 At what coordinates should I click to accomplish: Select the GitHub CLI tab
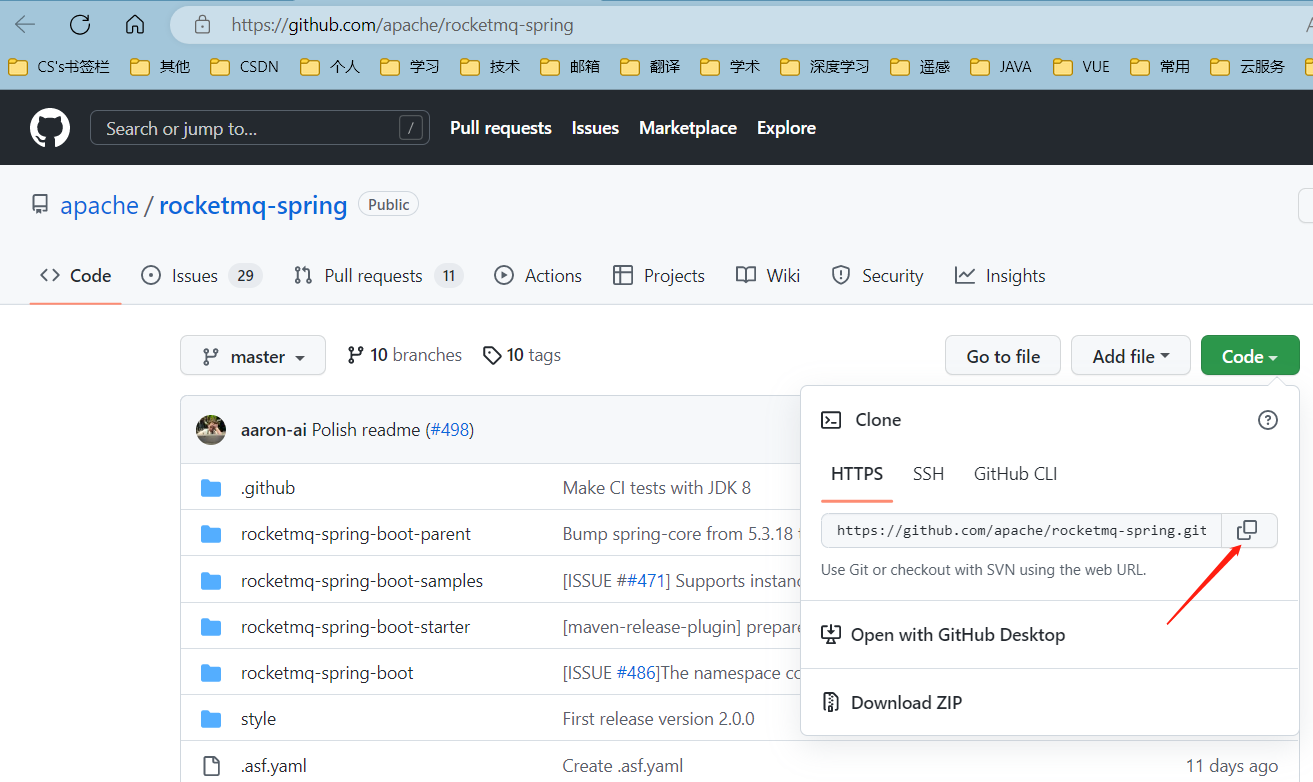click(x=1014, y=474)
